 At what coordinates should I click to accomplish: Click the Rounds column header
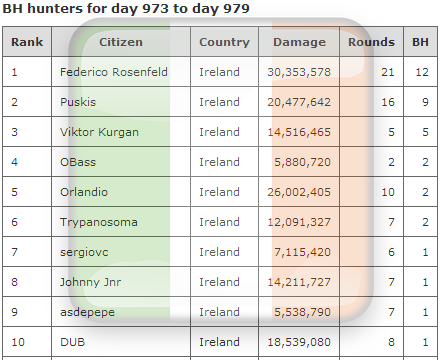click(371, 42)
